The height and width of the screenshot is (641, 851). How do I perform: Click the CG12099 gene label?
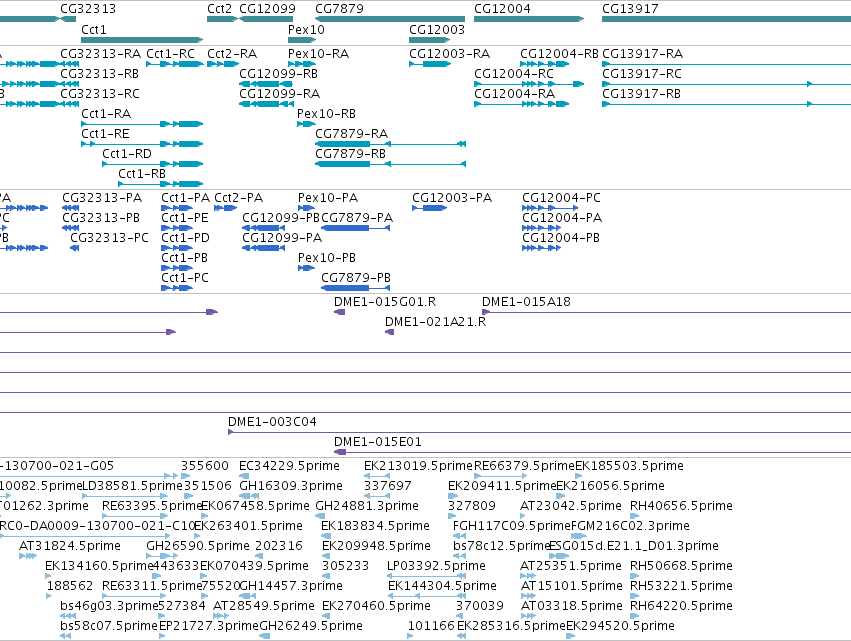pos(268,9)
